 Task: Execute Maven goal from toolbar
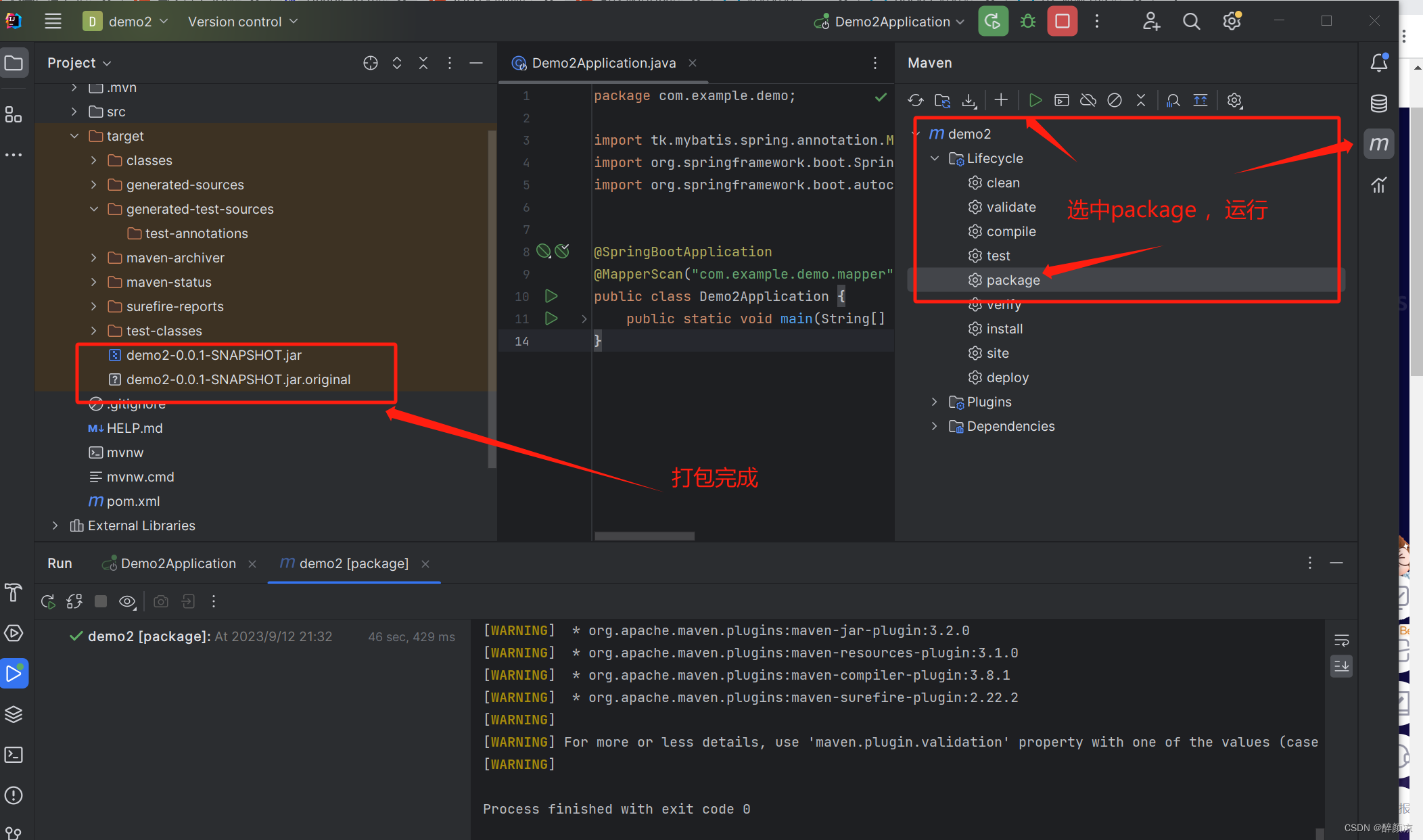(1062, 101)
